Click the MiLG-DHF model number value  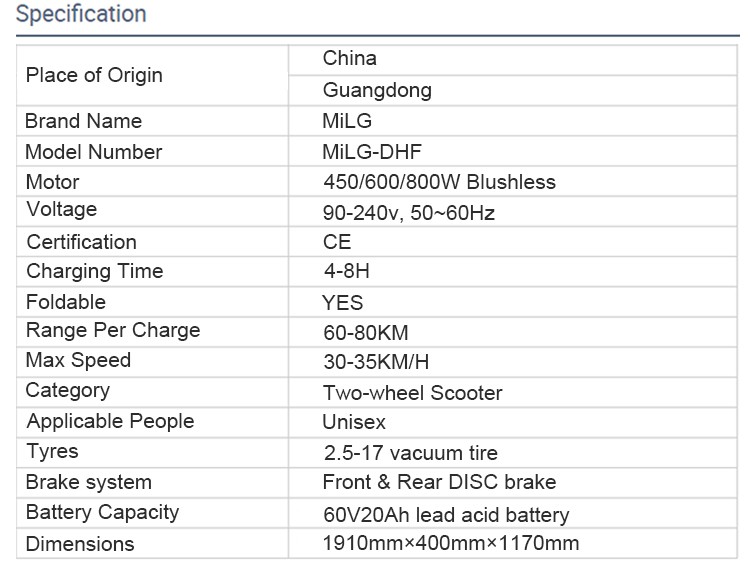pyautogui.click(x=372, y=152)
